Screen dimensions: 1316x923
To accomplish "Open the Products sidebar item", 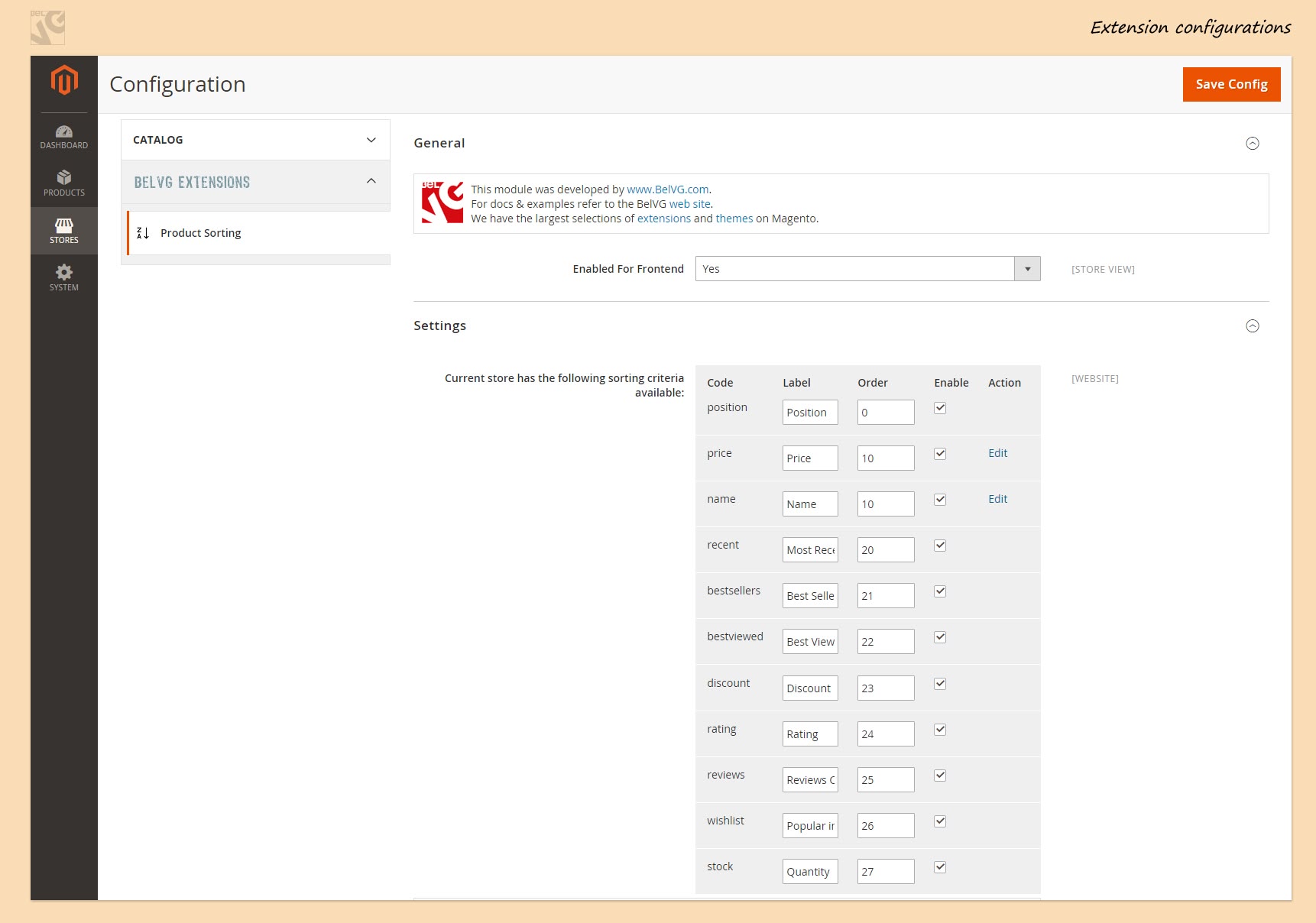I will click(64, 184).
